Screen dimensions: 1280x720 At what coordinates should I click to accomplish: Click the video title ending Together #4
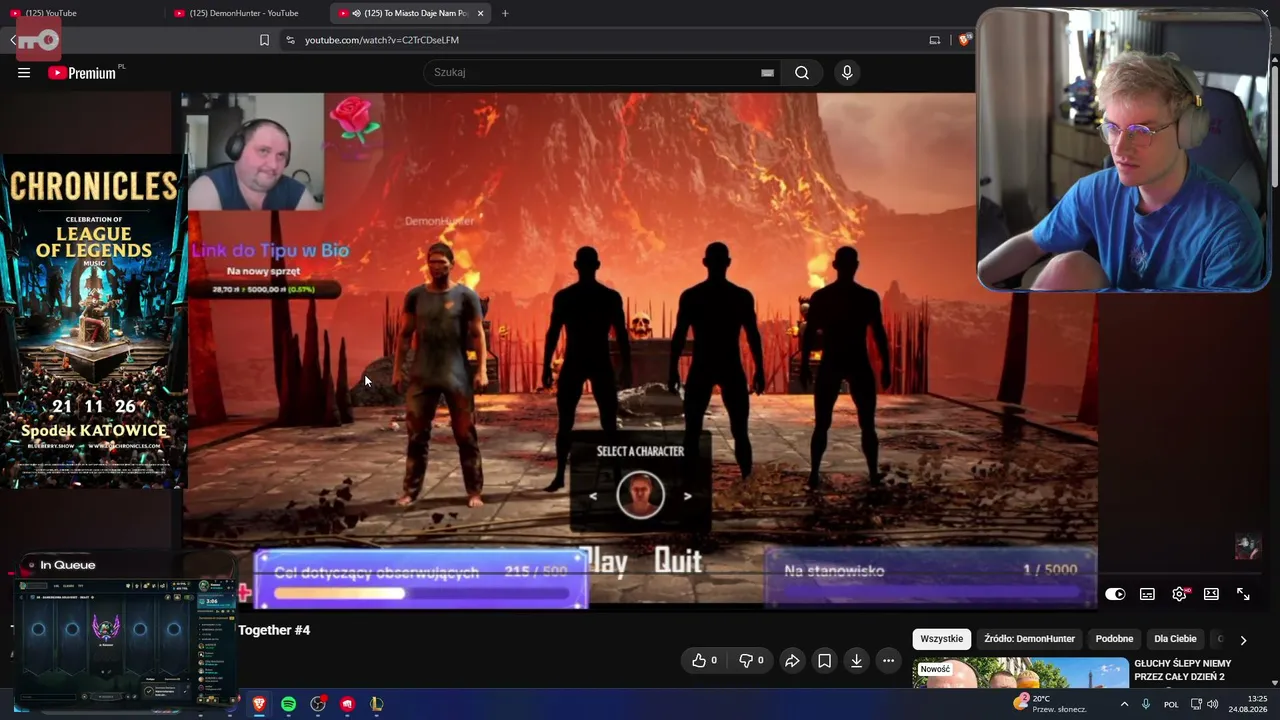click(x=274, y=630)
